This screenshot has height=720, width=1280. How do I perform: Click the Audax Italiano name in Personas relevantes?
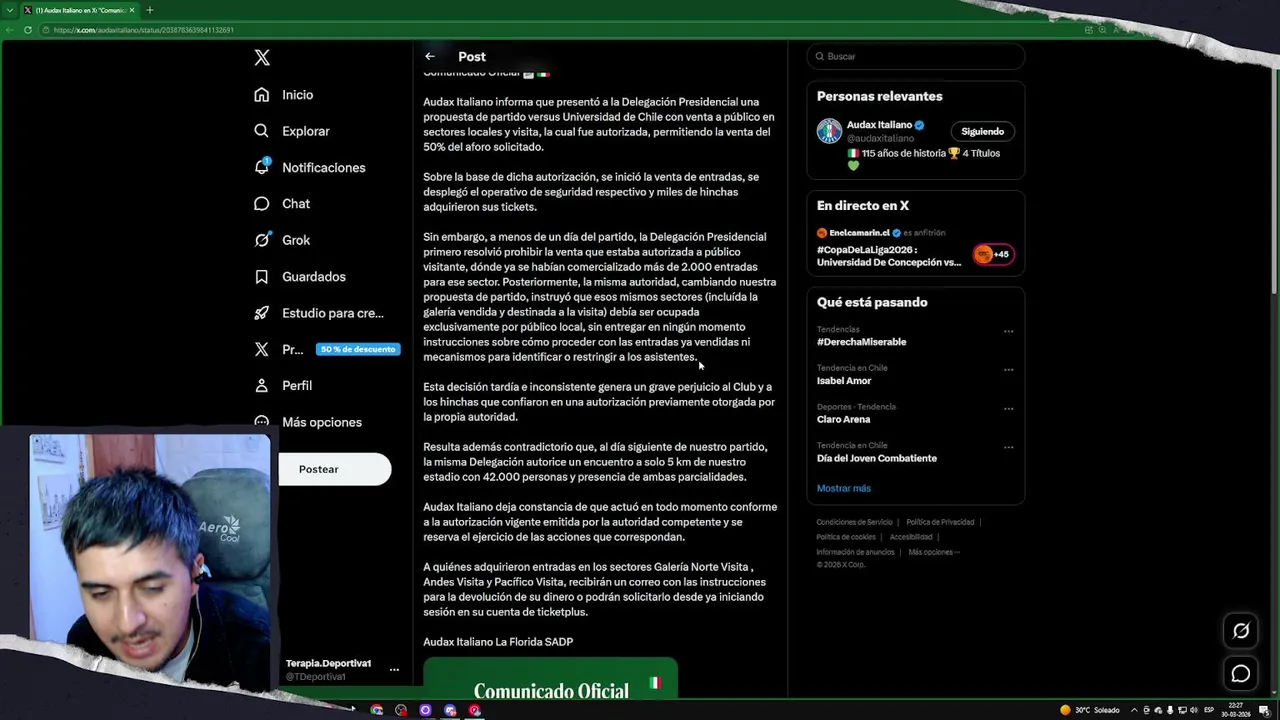(879, 125)
